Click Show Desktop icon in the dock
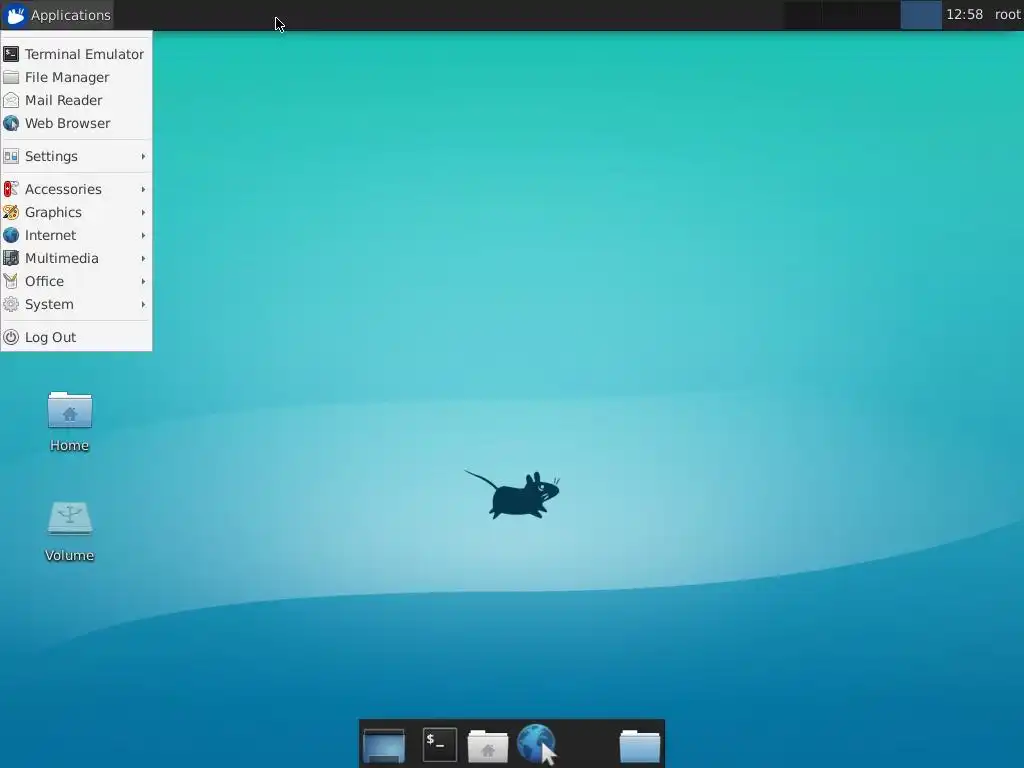This screenshot has width=1024, height=768. (x=384, y=745)
